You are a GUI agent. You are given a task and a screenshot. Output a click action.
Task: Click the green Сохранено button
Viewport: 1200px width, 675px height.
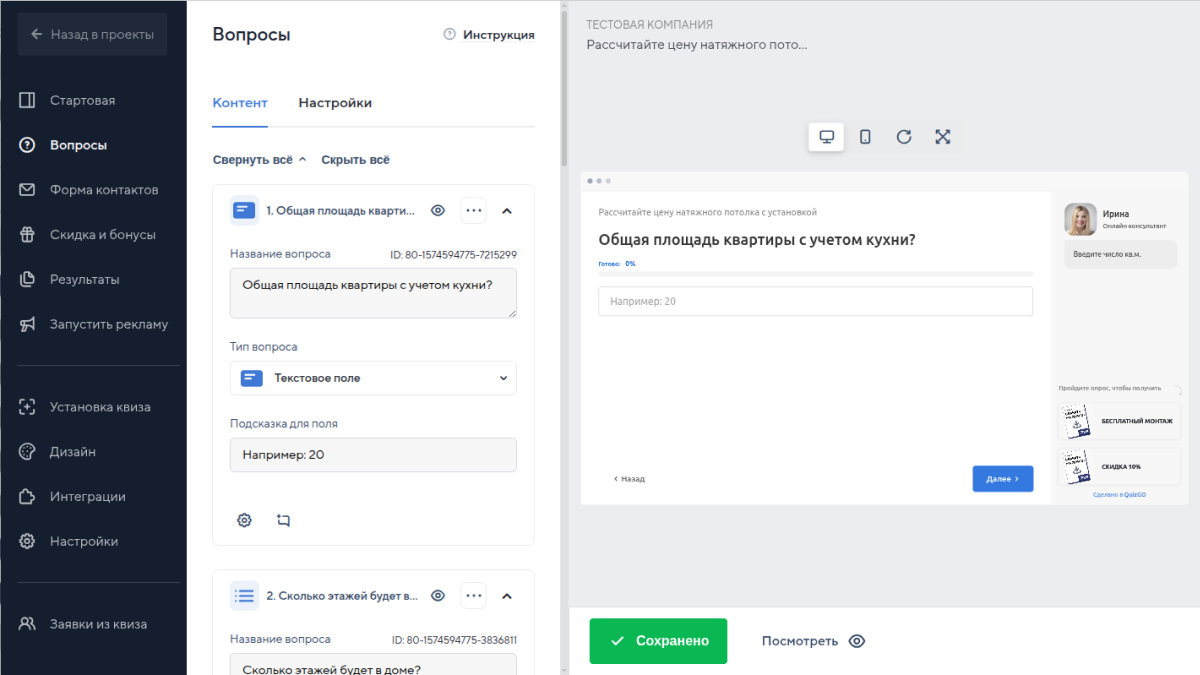tap(658, 641)
